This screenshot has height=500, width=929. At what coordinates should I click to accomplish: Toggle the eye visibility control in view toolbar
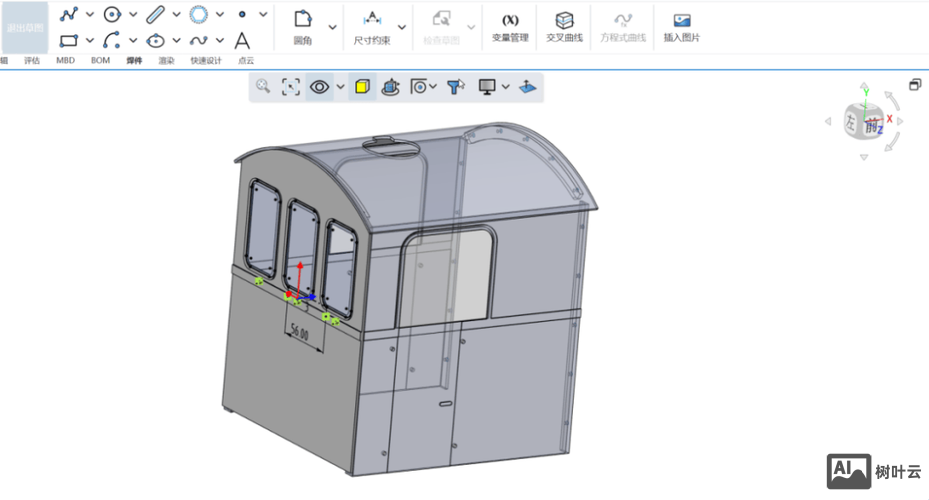320,87
